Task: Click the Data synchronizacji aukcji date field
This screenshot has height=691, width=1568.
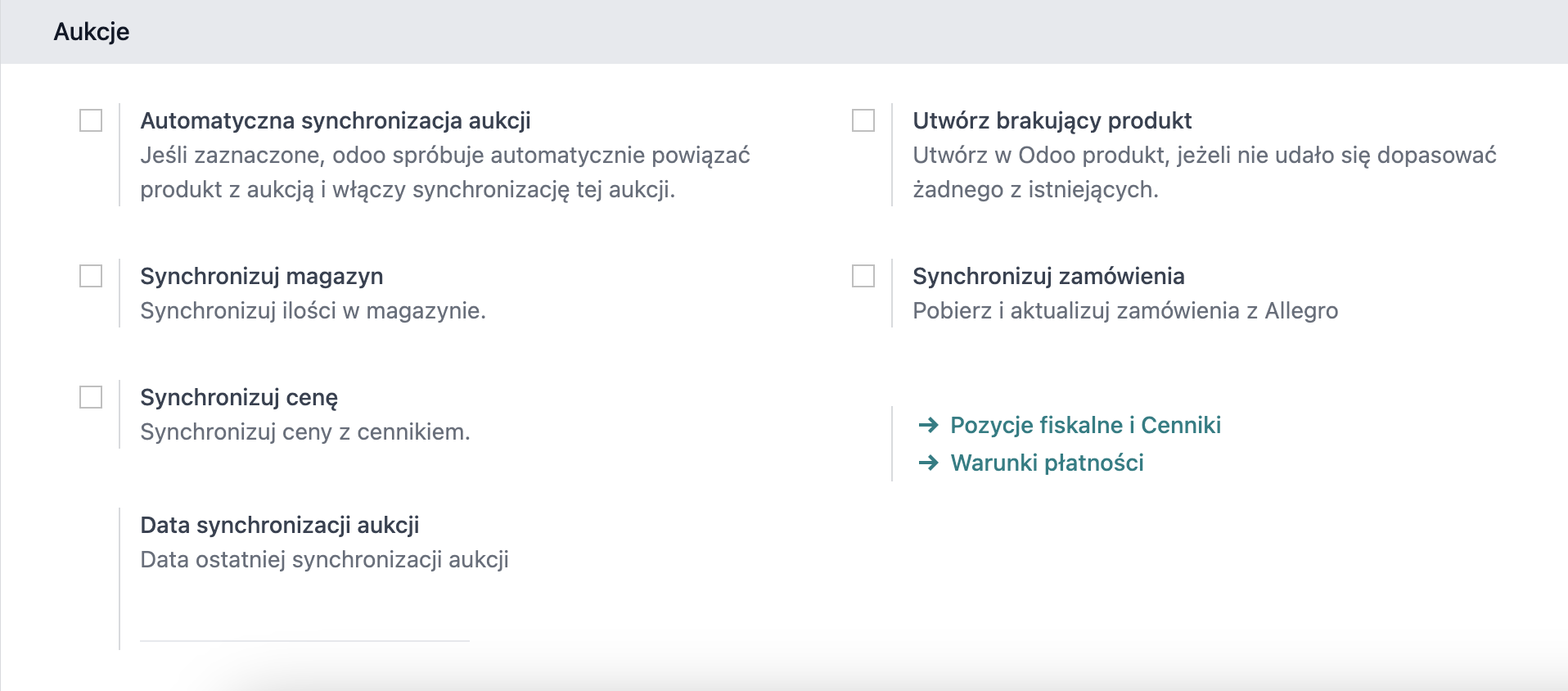Action: pyautogui.click(x=304, y=622)
